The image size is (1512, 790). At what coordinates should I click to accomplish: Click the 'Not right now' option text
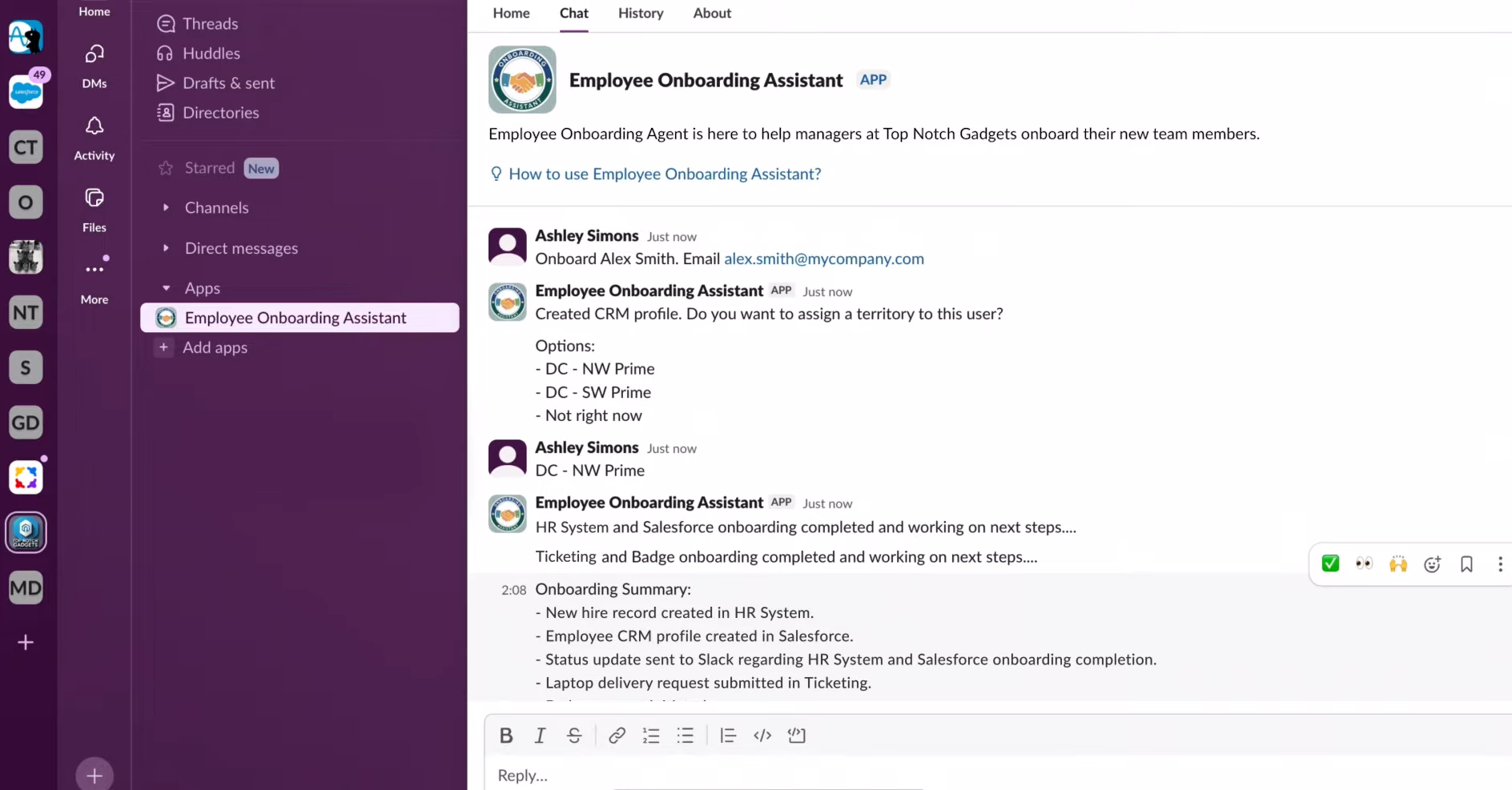pos(593,415)
